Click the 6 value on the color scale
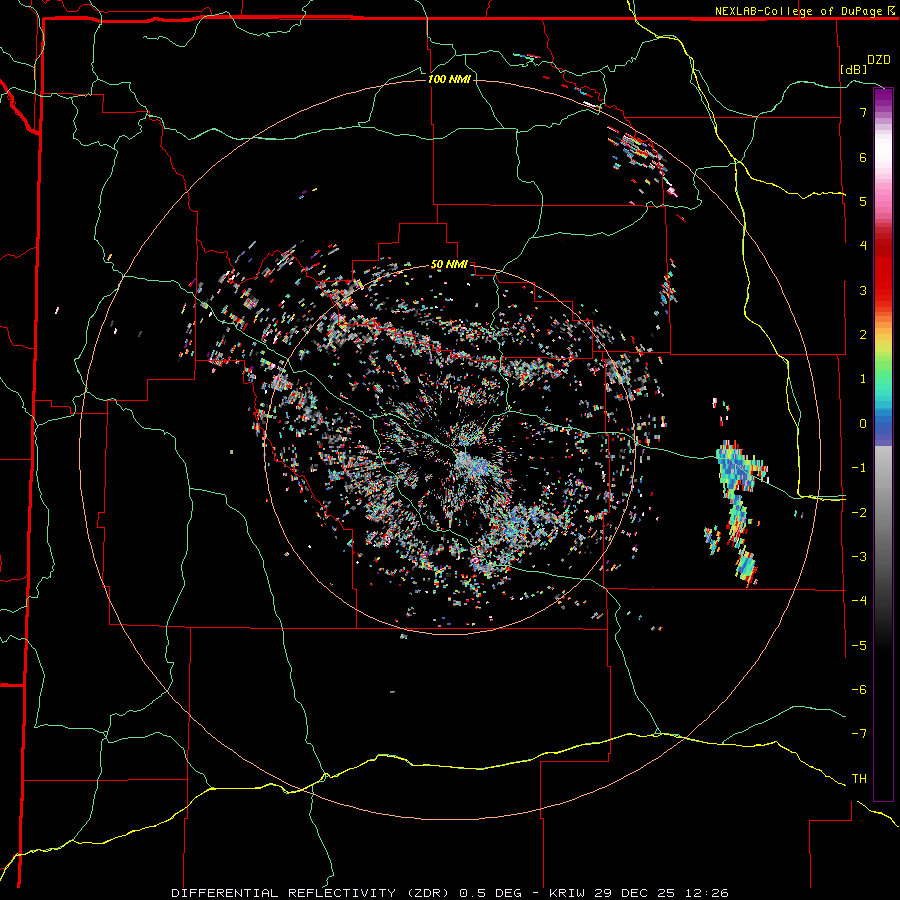 click(863, 157)
